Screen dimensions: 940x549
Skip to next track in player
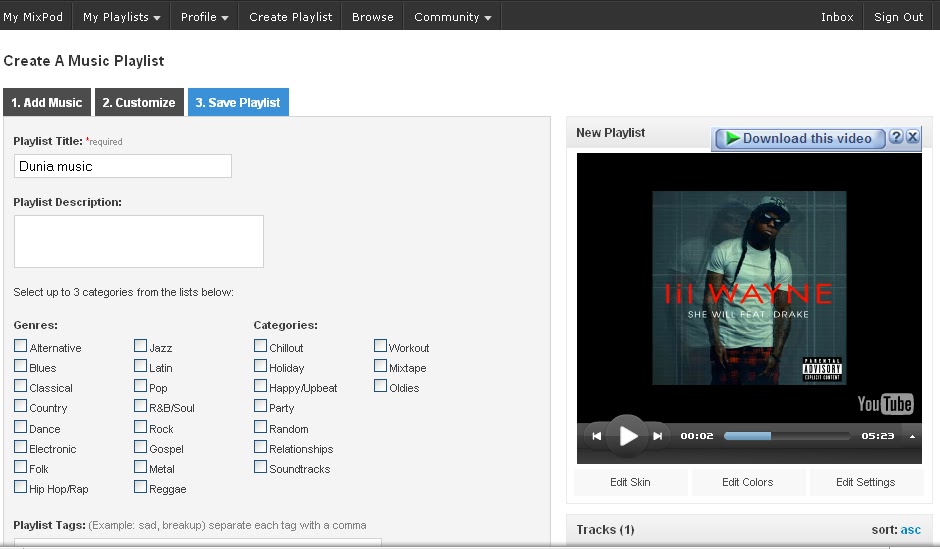(658, 436)
